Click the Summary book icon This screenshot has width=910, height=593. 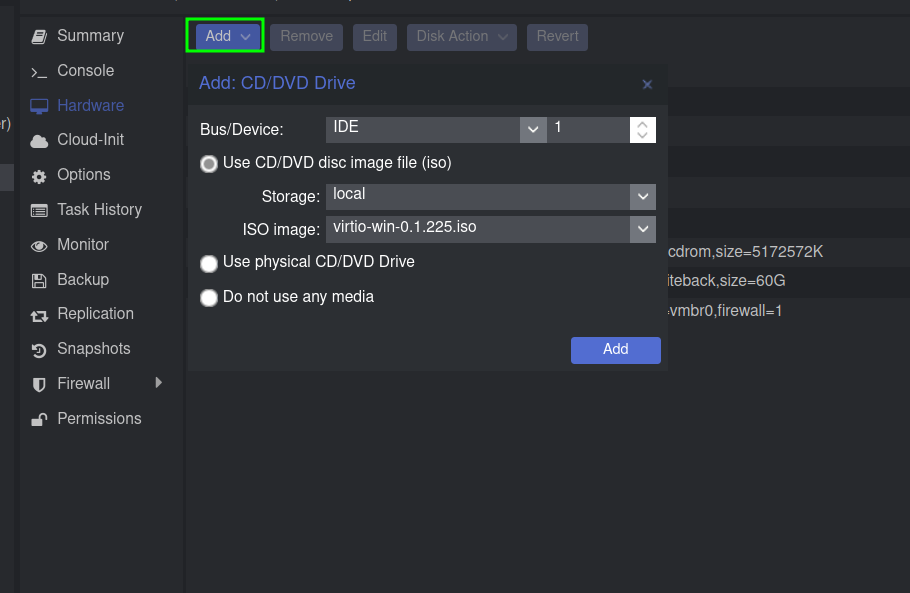[39, 37]
